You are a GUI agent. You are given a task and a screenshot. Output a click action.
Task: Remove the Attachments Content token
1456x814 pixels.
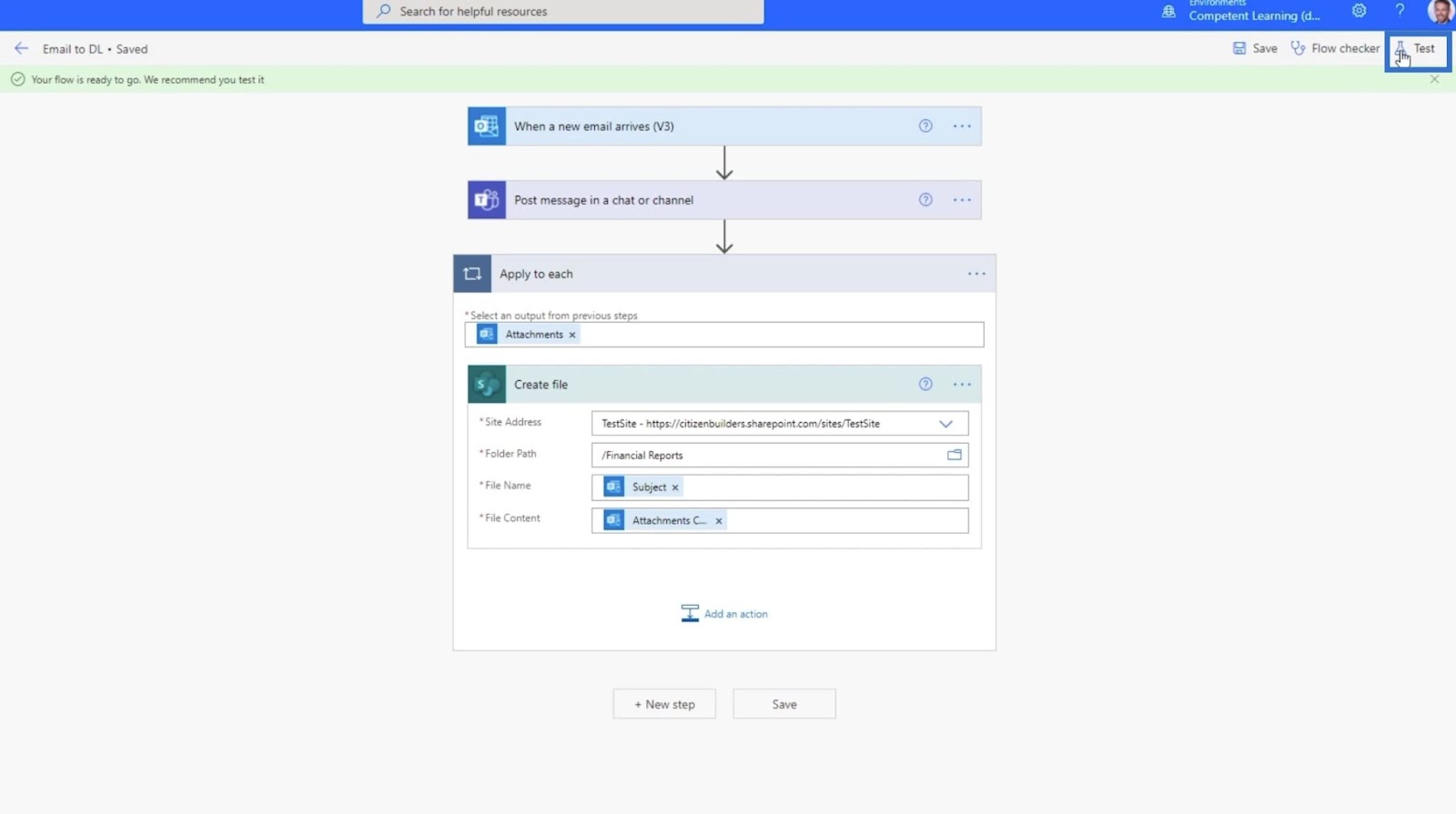pos(719,521)
